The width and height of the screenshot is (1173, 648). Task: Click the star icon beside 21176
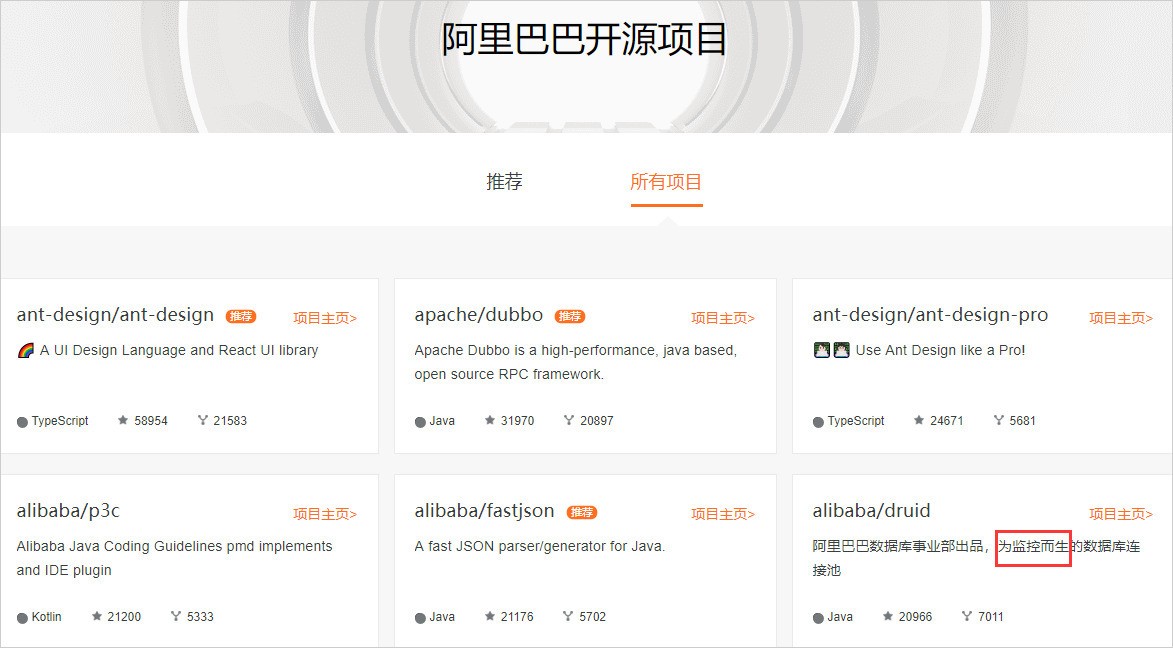coord(489,617)
